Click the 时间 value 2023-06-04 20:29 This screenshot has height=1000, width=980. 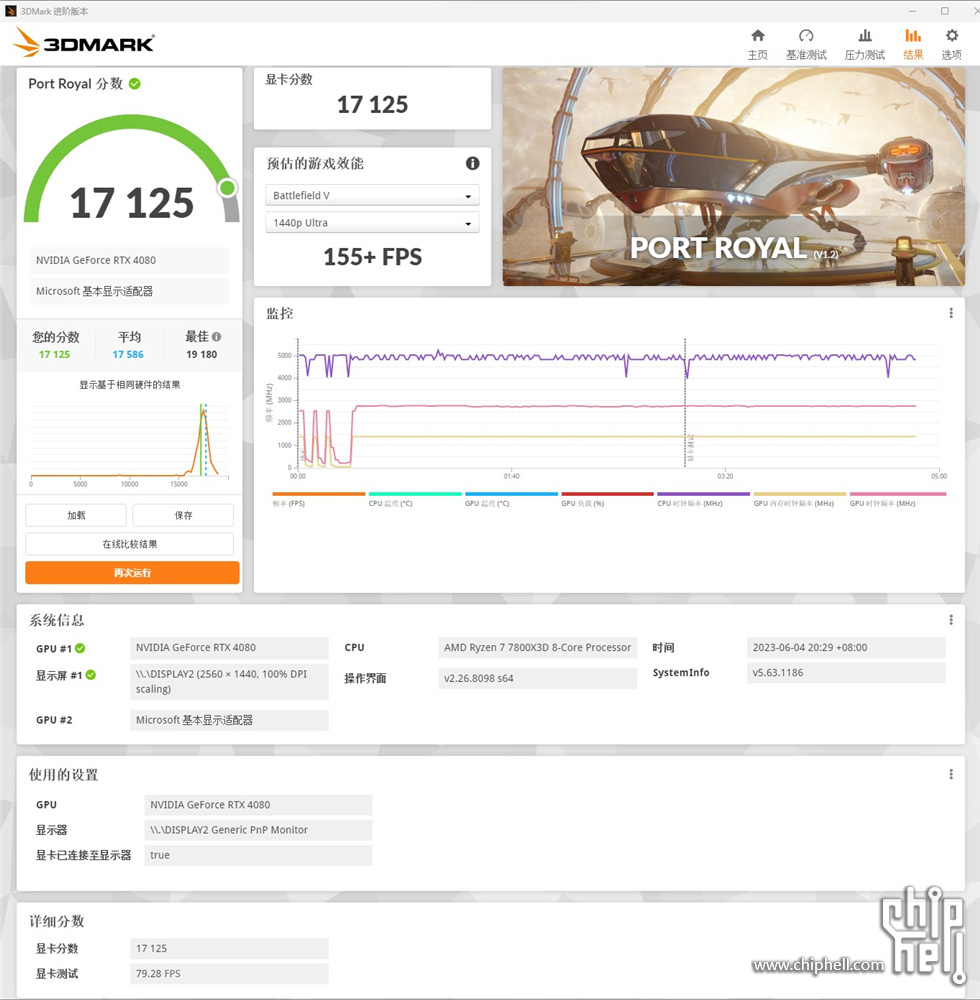point(845,647)
